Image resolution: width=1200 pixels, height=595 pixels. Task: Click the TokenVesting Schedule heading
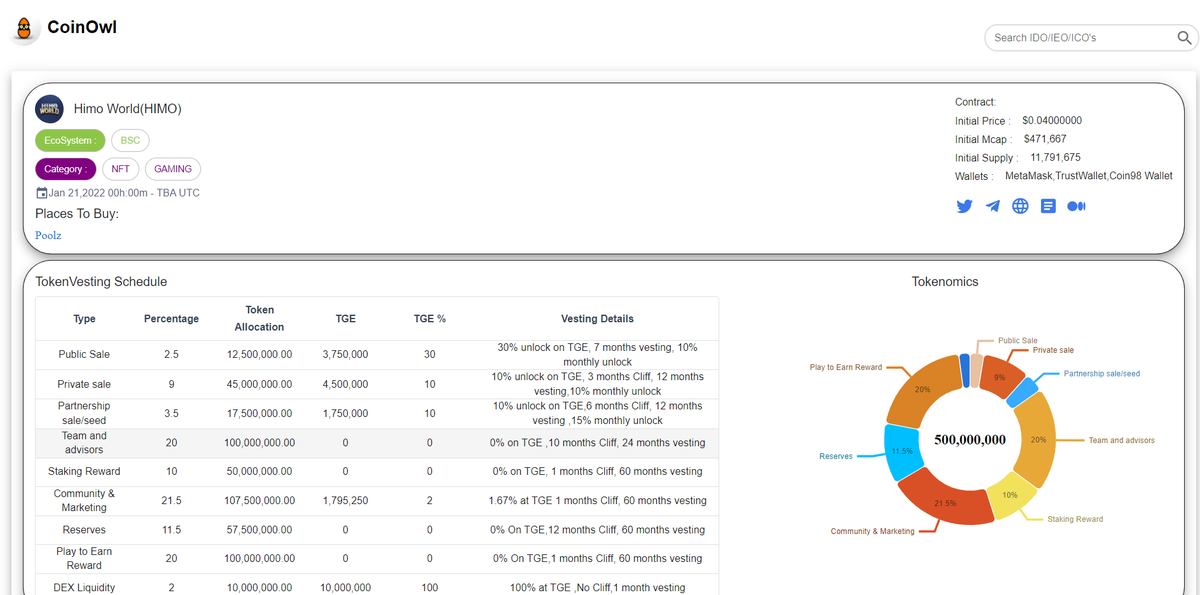101,282
